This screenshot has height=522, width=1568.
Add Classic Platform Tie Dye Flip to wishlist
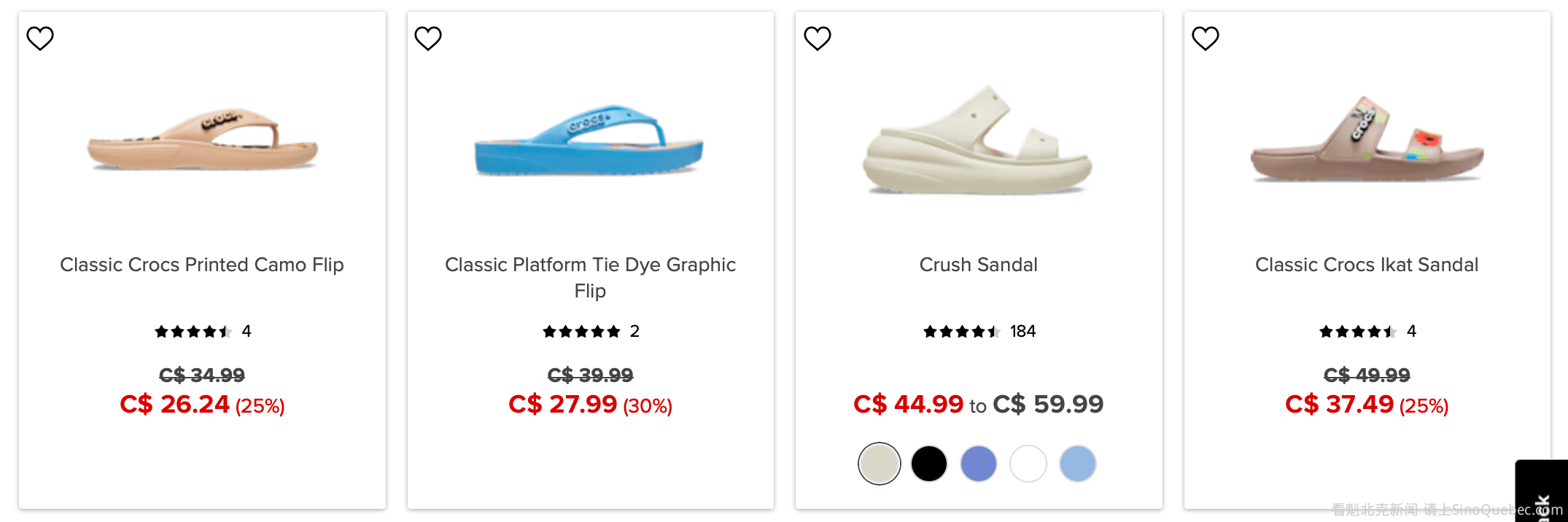click(x=428, y=38)
